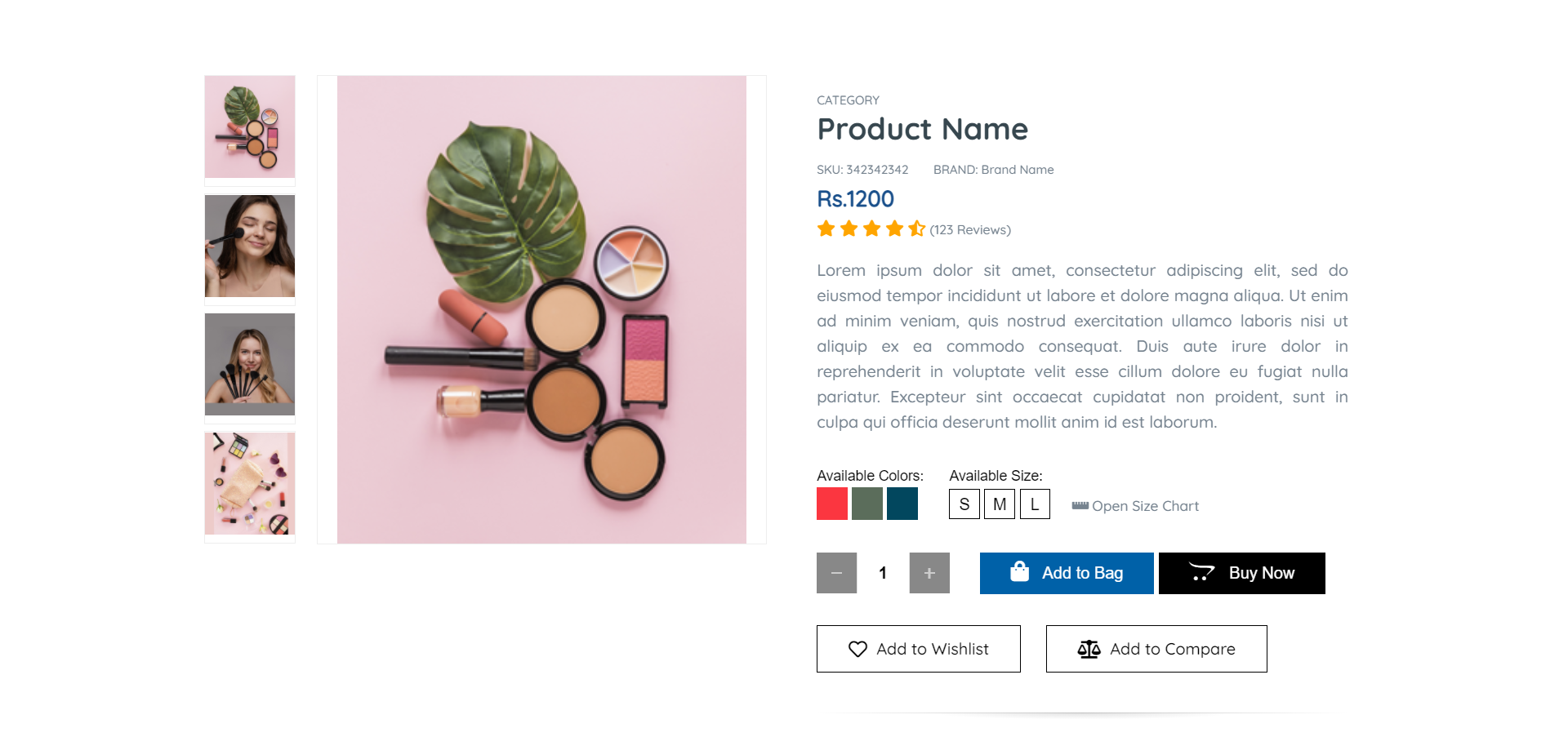This screenshot has width=1568, height=737.
Task: Click the ruler icon beside Size Chart
Action: (1080, 505)
